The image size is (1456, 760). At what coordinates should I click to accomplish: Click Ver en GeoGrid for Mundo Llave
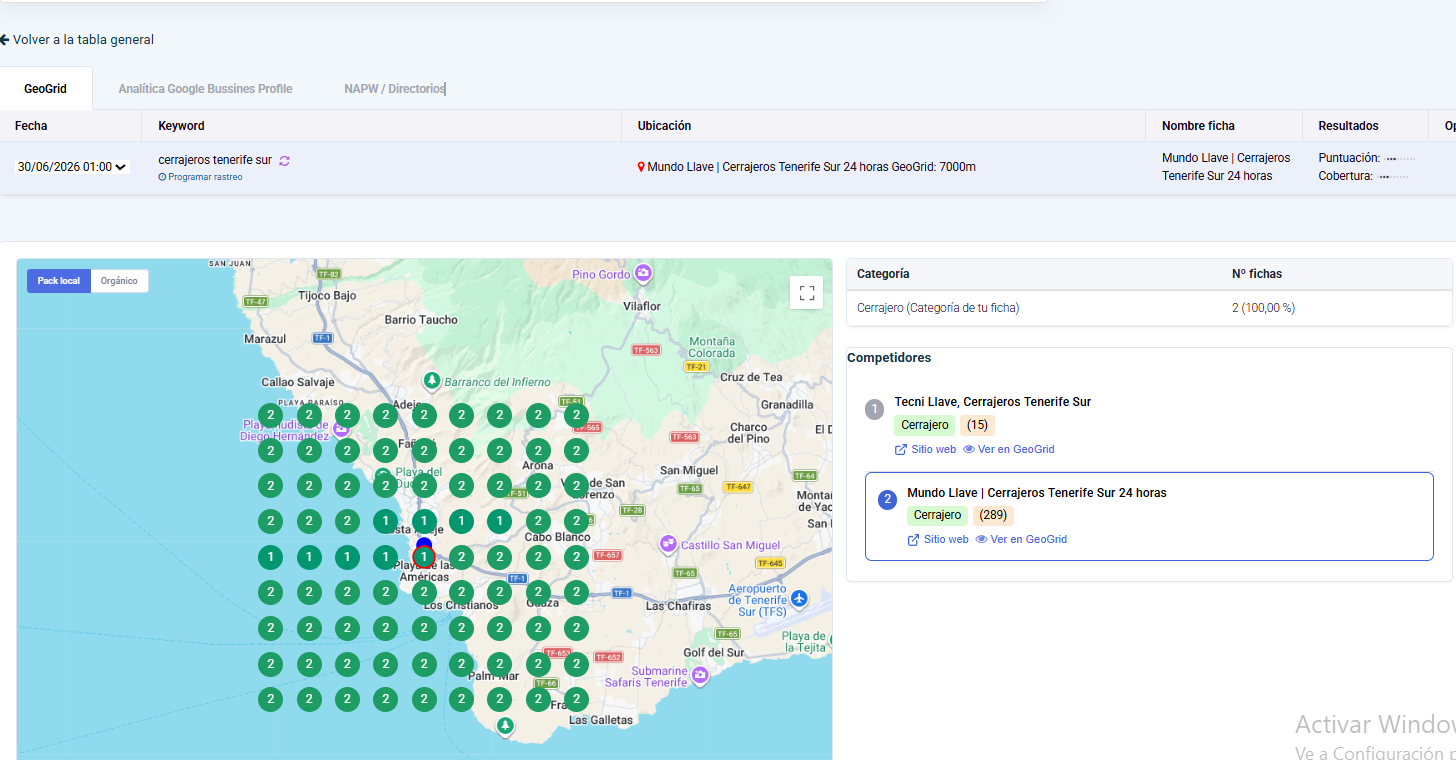tap(1029, 540)
